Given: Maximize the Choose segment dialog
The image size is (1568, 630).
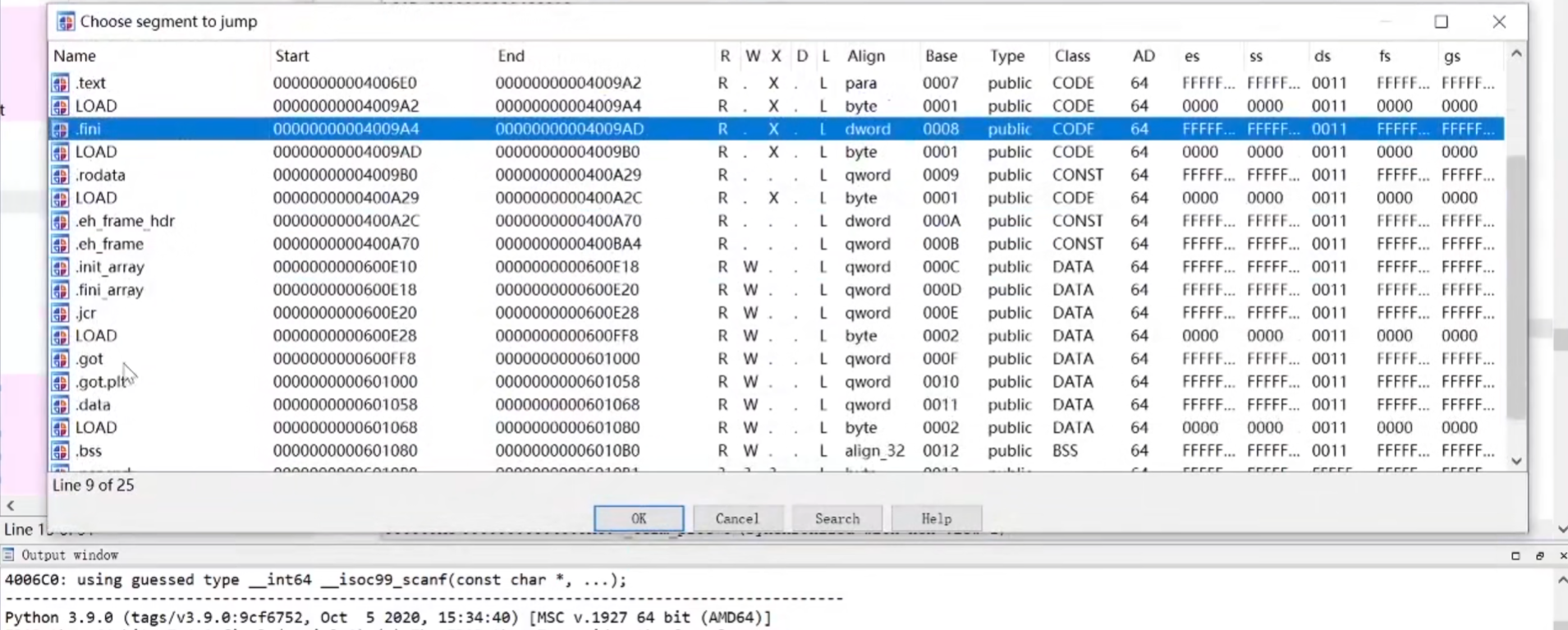Looking at the screenshot, I should [x=1441, y=22].
